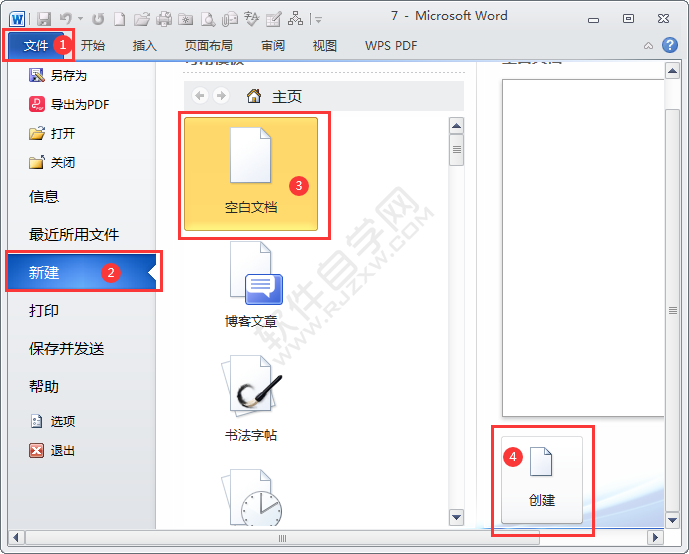Click 退出 to exit Word
The height and width of the screenshot is (554, 689).
[52, 450]
